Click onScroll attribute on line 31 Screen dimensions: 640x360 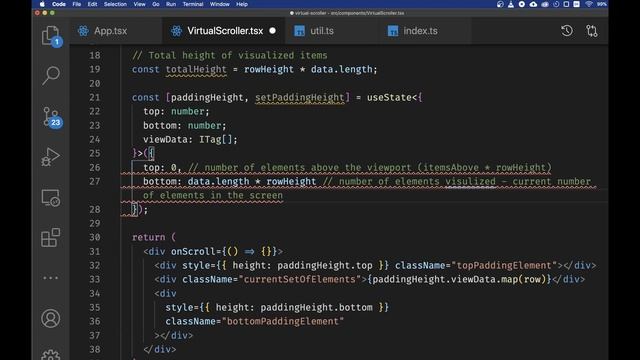click(x=193, y=251)
